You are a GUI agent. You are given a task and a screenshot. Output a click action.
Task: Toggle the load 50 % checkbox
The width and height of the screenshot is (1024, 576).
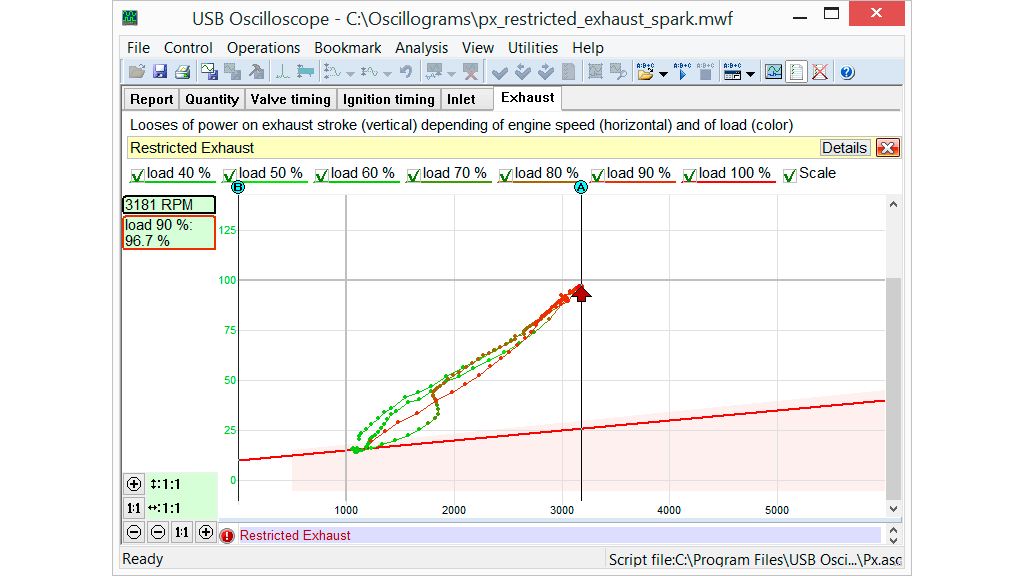point(229,175)
